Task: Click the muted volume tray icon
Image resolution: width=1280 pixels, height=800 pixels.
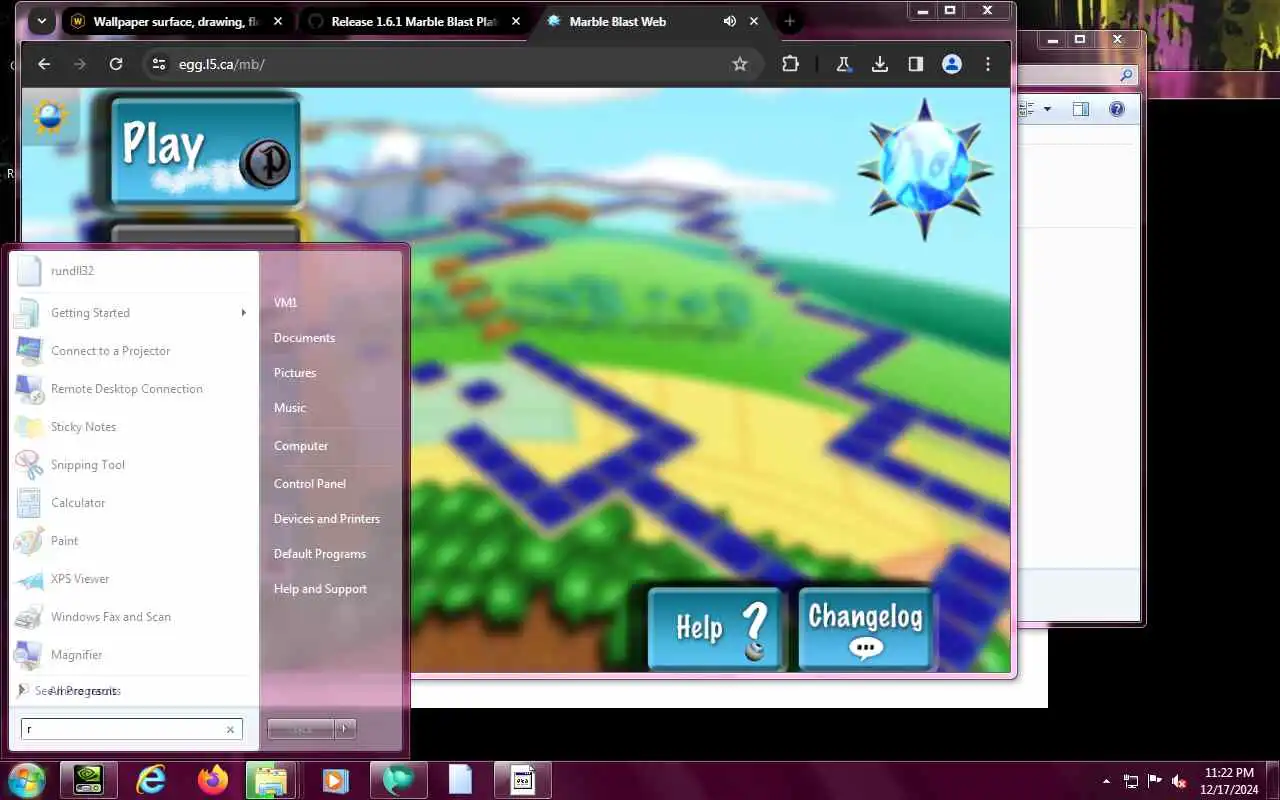Action: (1179, 781)
